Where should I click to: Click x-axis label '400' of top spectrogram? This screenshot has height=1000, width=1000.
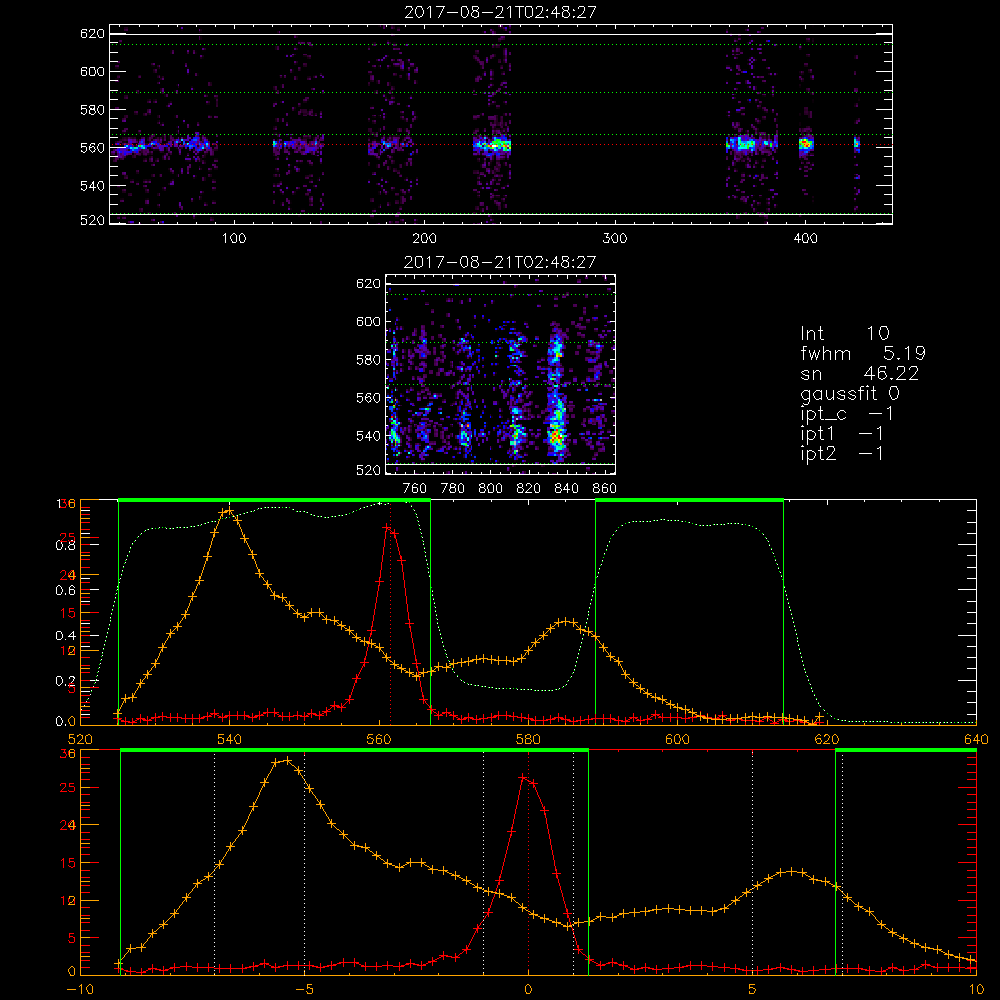pyautogui.click(x=805, y=239)
